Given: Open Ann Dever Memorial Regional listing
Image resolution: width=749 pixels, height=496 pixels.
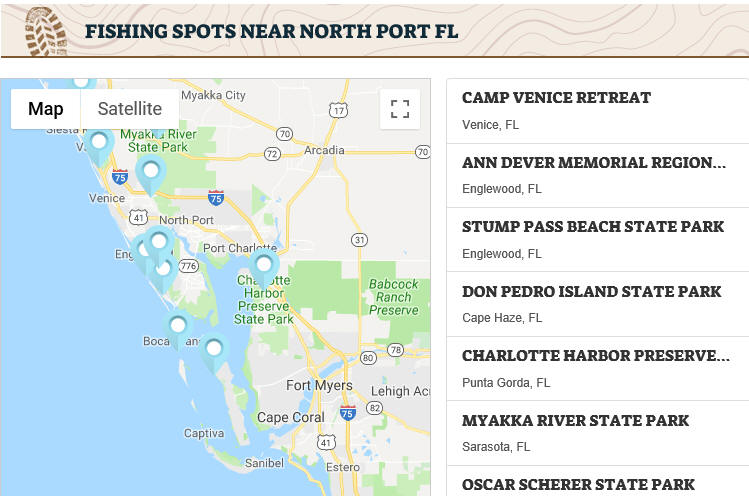Looking at the screenshot, I should [x=598, y=175].
